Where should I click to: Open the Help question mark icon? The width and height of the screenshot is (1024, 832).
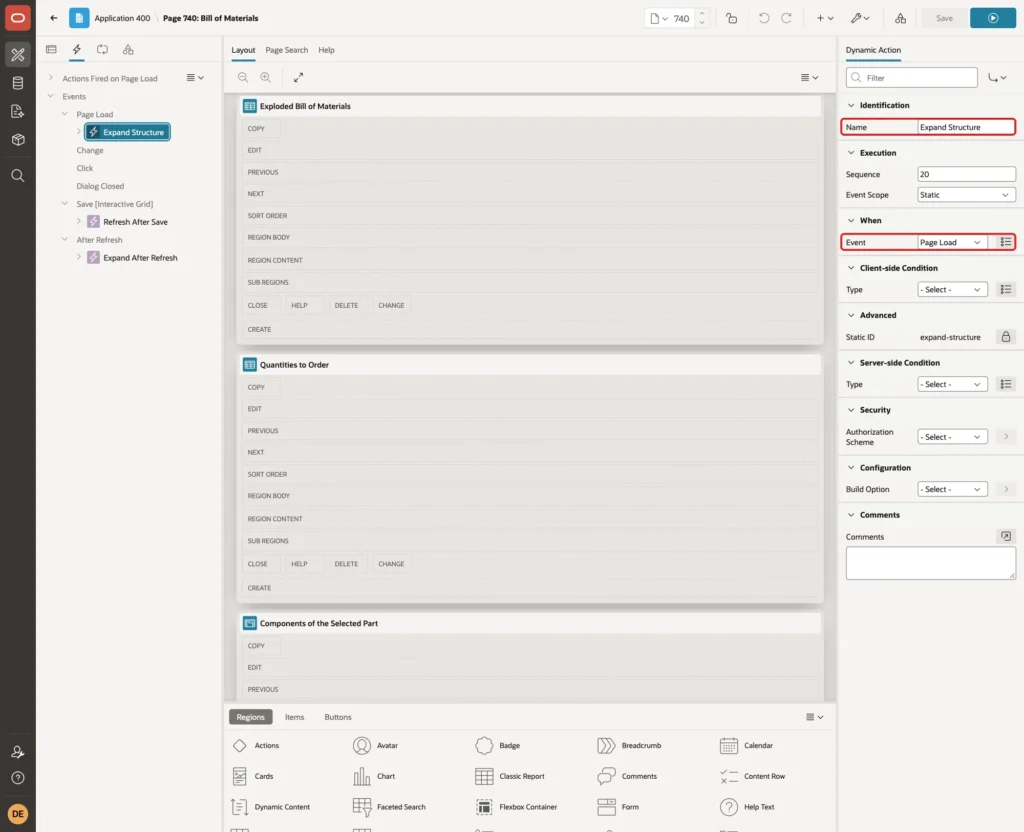click(18, 778)
